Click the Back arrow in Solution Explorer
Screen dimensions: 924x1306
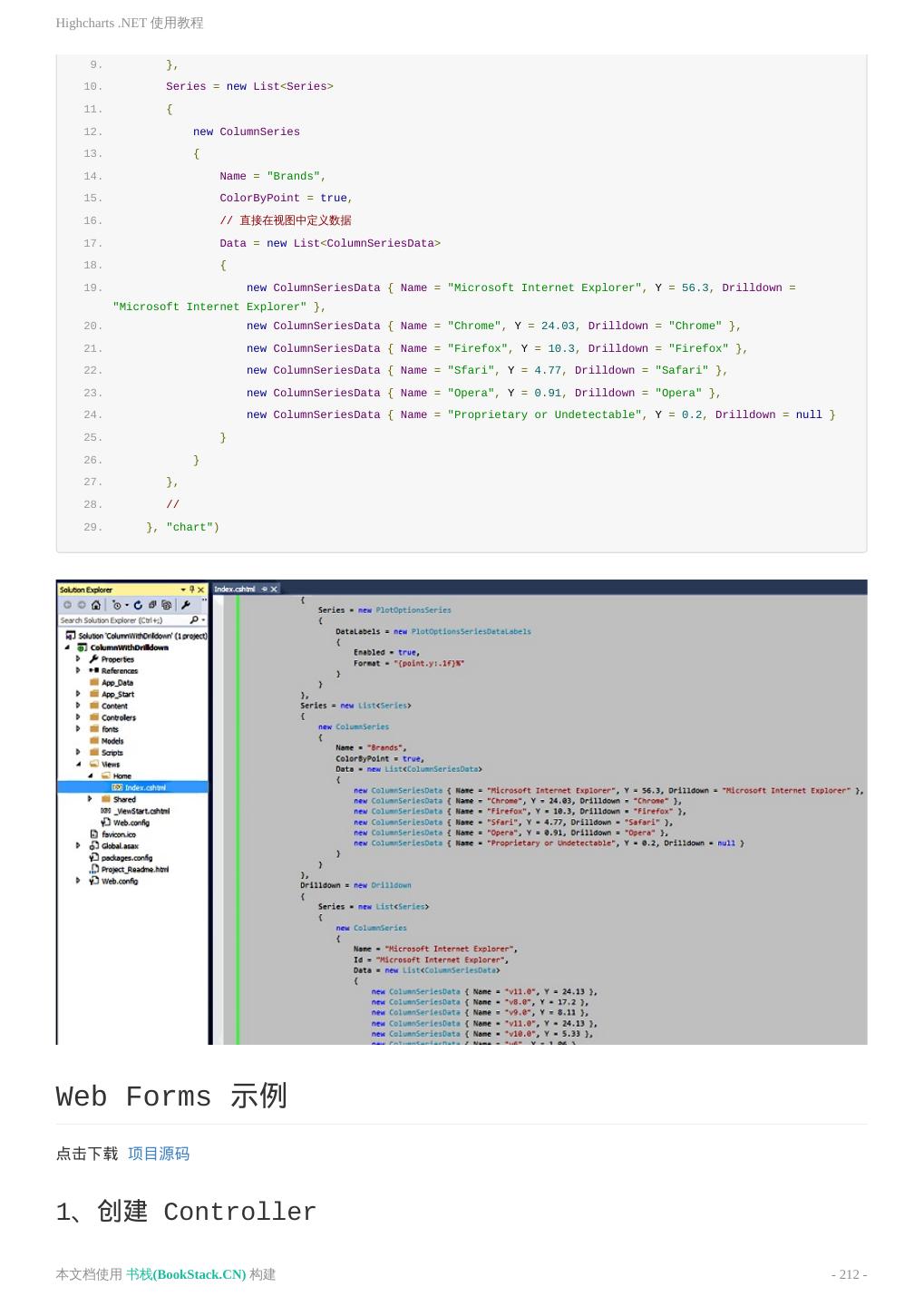tap(68, 605)
